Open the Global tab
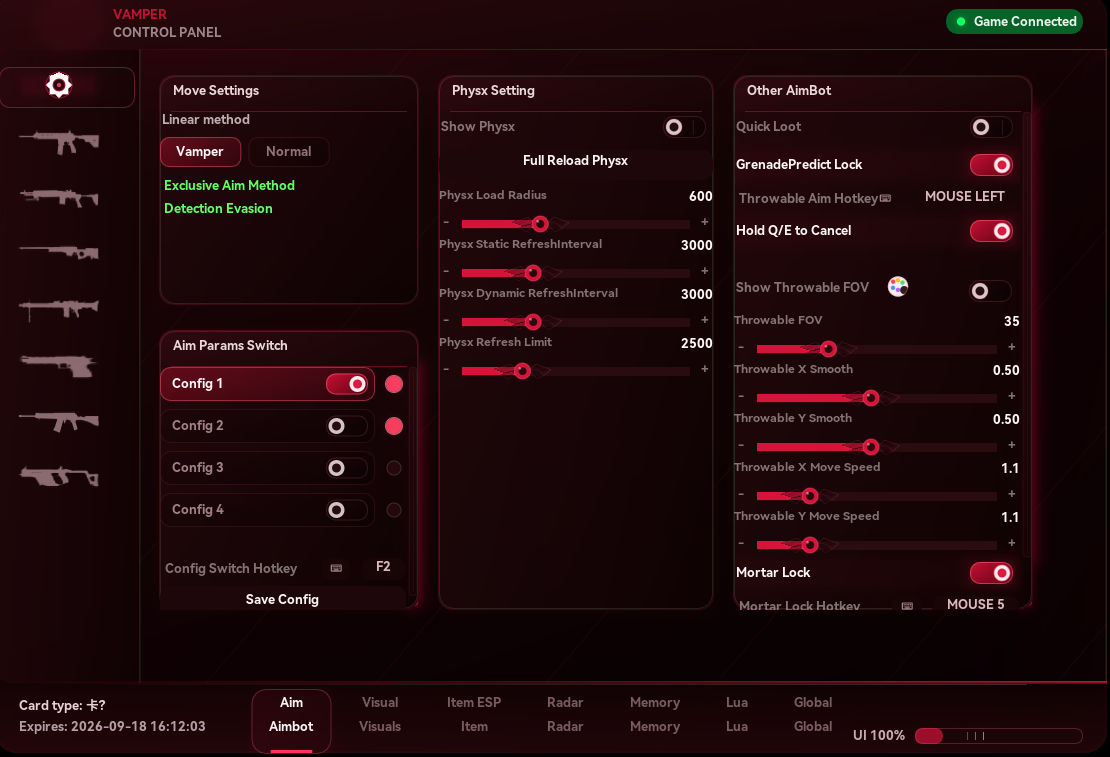Screen dimensions: 1110x757 pos(813,715)
